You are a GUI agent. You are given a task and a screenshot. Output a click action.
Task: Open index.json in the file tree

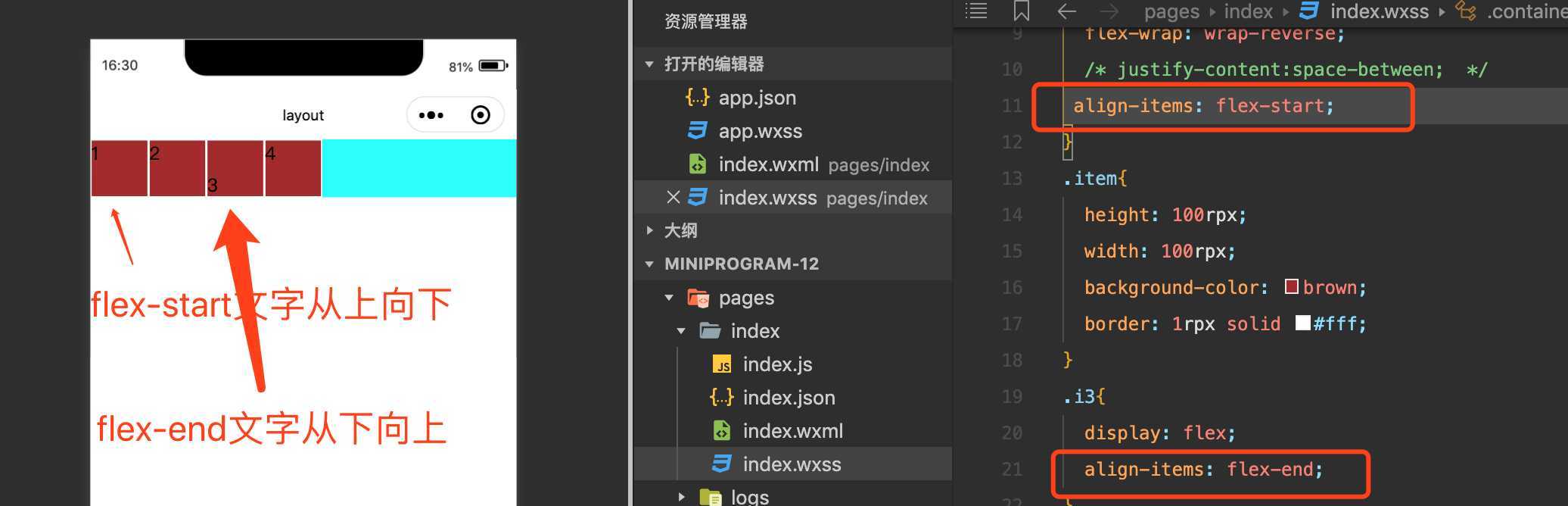(x=792, y=397)
